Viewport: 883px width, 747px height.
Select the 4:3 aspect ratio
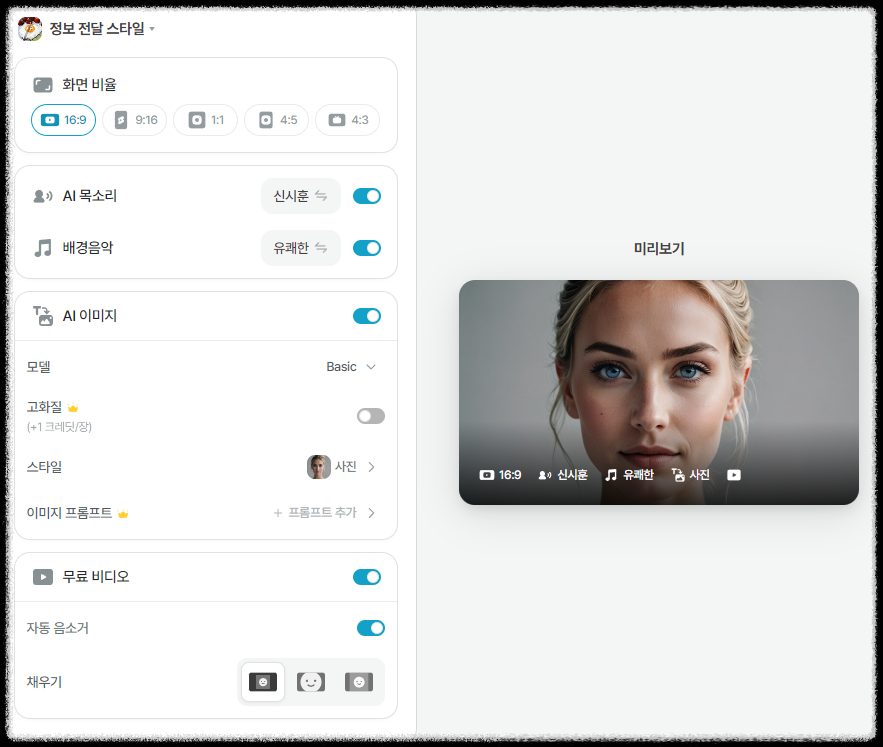(347, 120)
